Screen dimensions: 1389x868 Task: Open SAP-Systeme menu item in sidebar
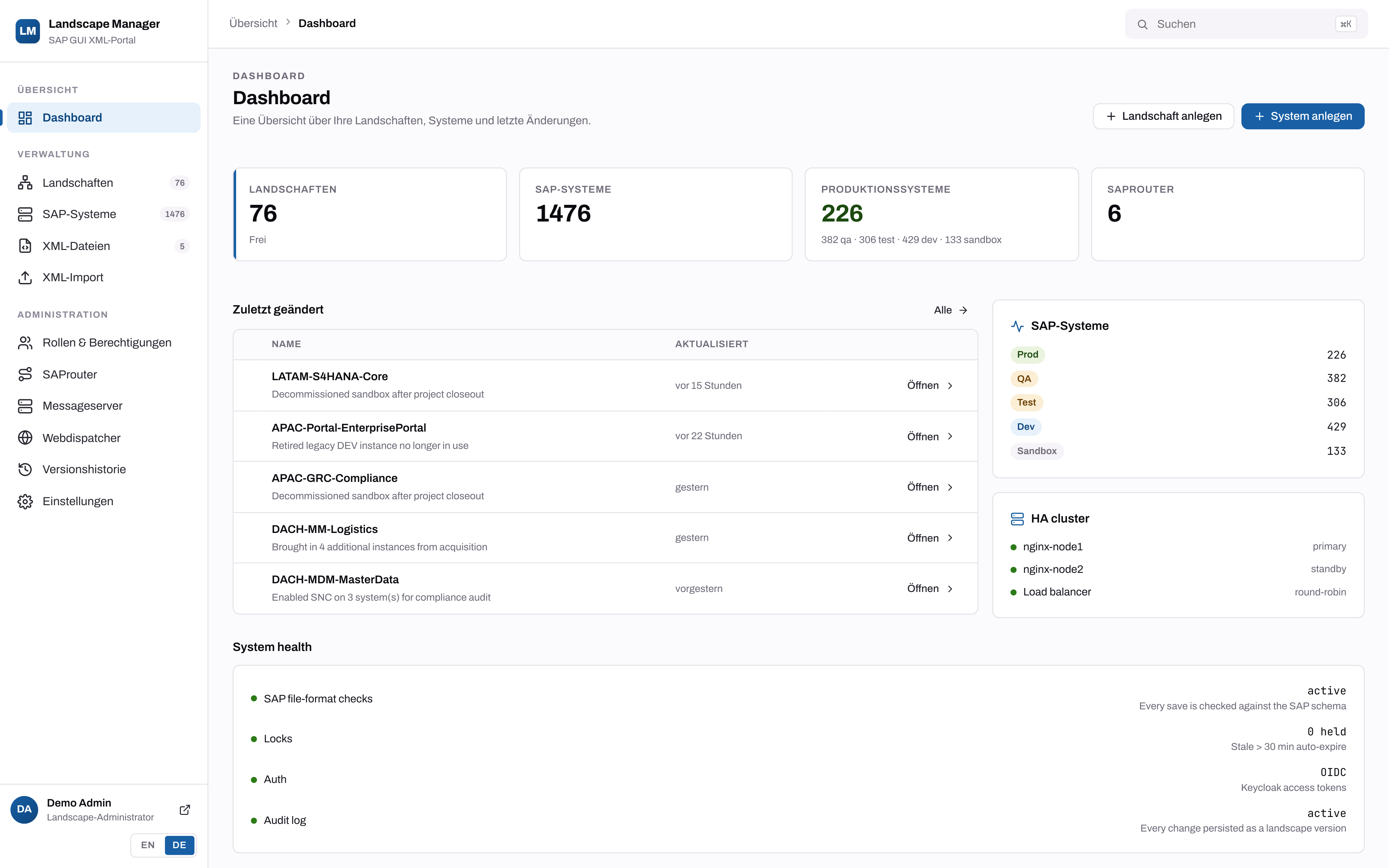coord(104,214)
